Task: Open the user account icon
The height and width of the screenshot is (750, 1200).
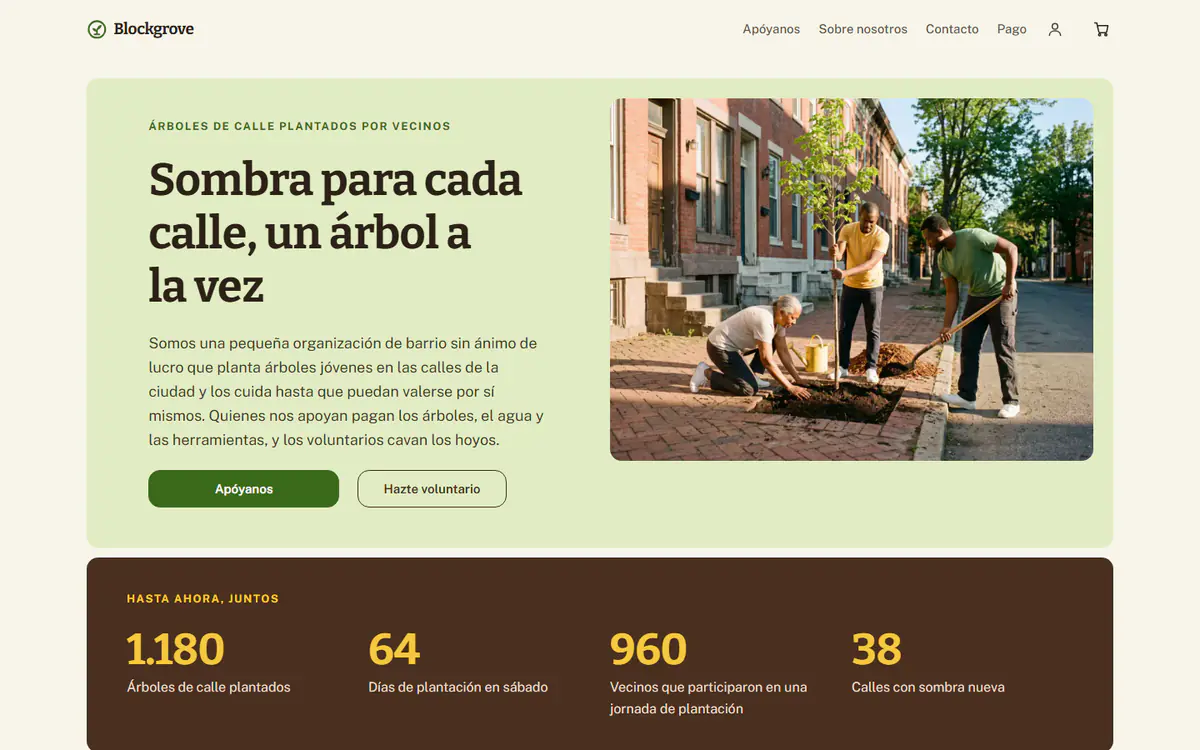Action: click(1055, 29)
